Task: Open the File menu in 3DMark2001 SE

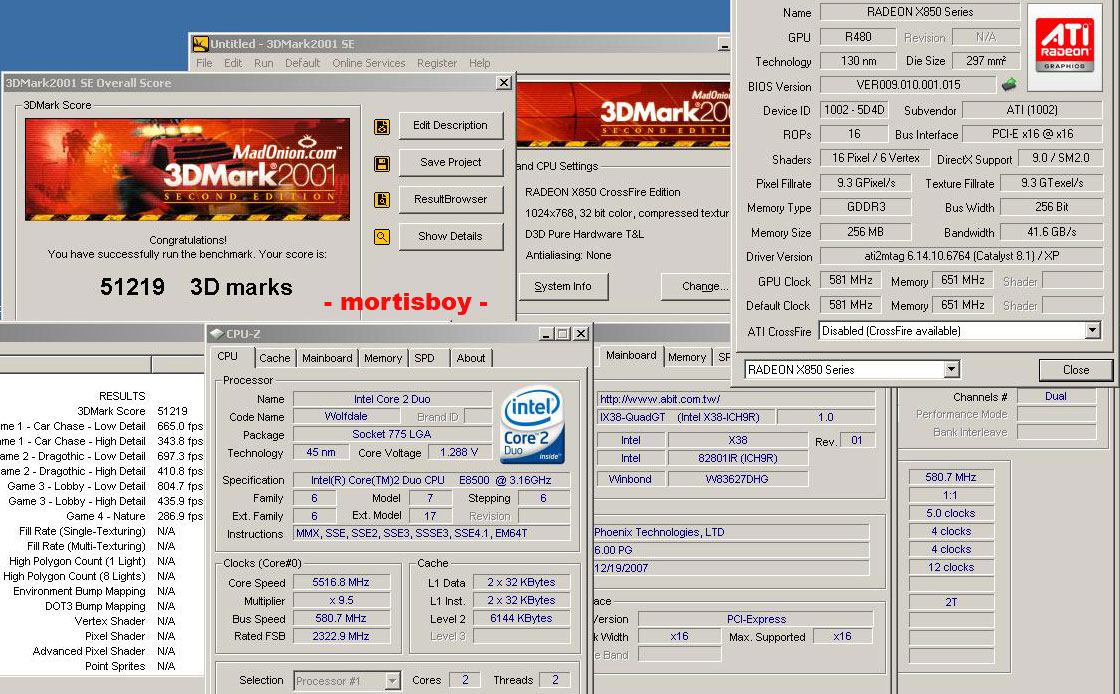Action: (x=204, y=63)
